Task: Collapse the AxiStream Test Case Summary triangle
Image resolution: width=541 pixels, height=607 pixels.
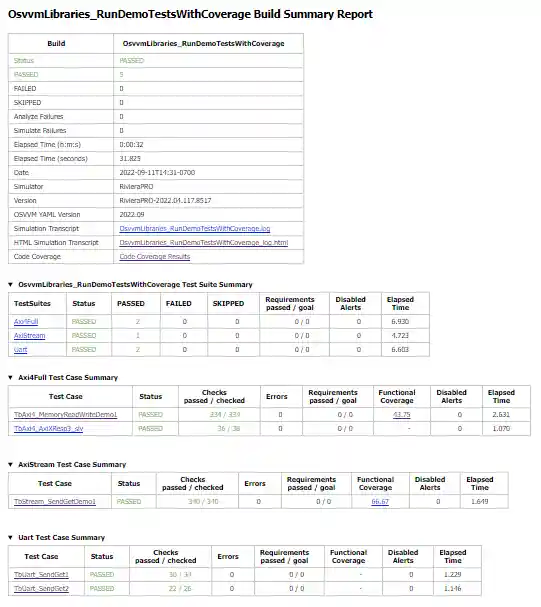Action: click(10, 465)
